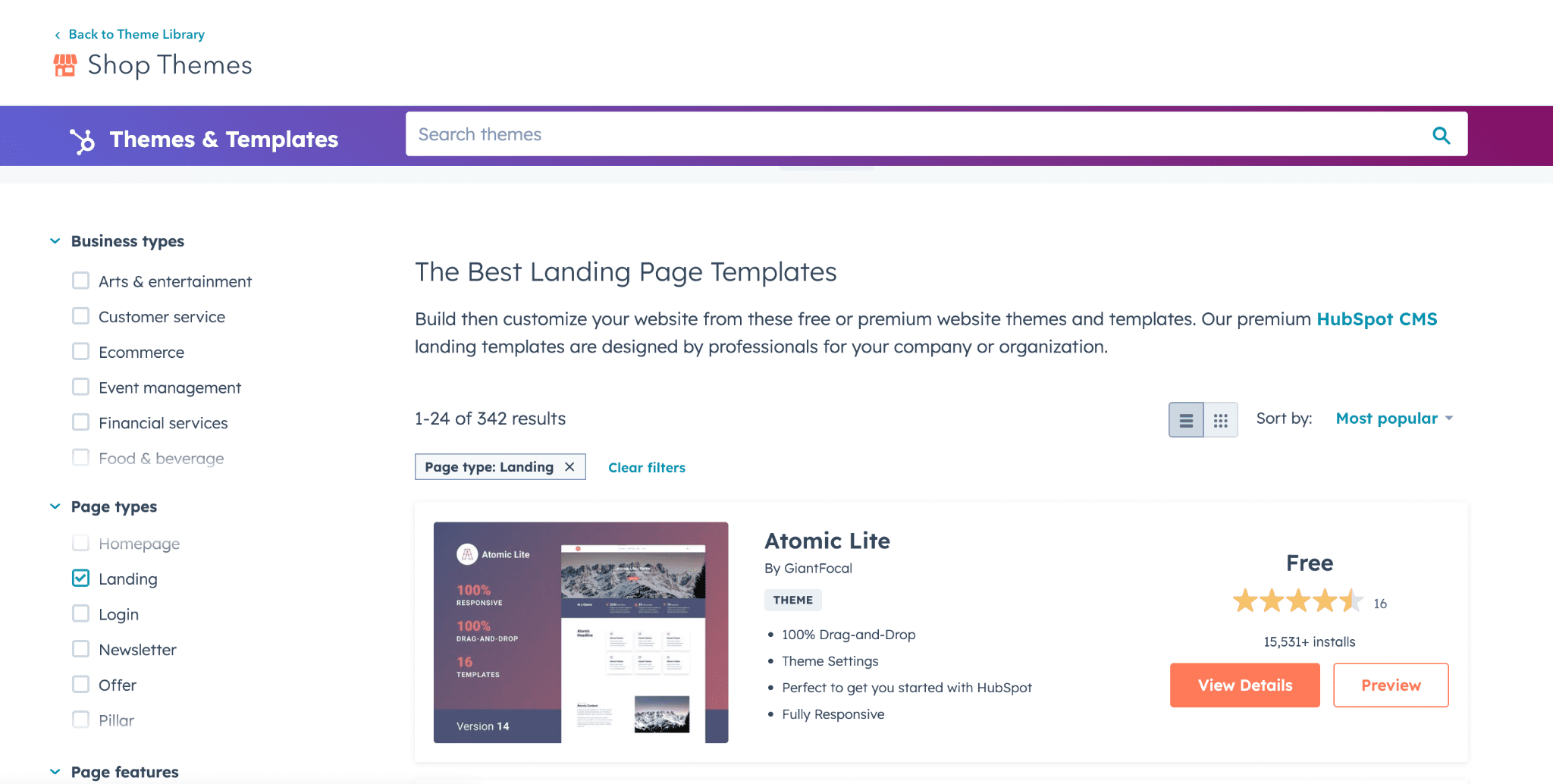Click the Theme Settings bullet text
The height and width of the screenshot is (784, 1553).
tap(830, 661)
